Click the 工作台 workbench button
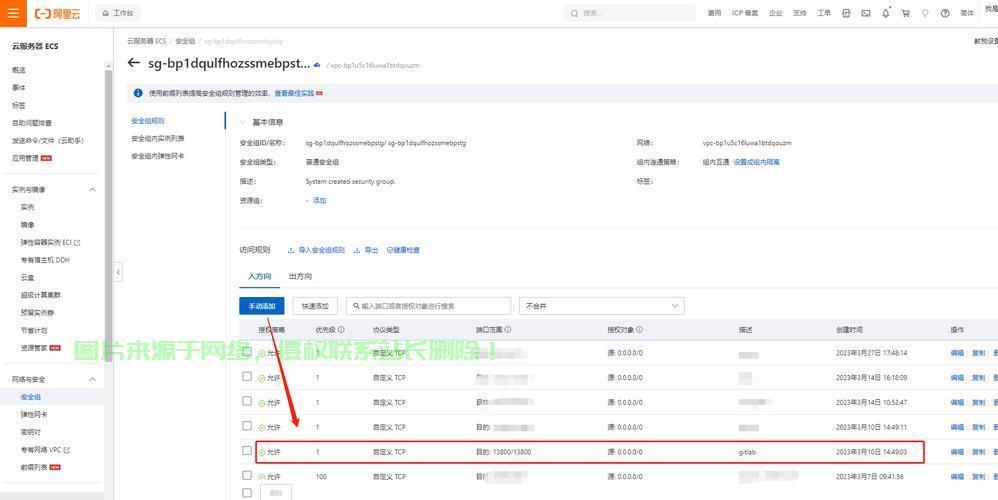This screenshot has height=500, width=998. [x=118, y=13]
